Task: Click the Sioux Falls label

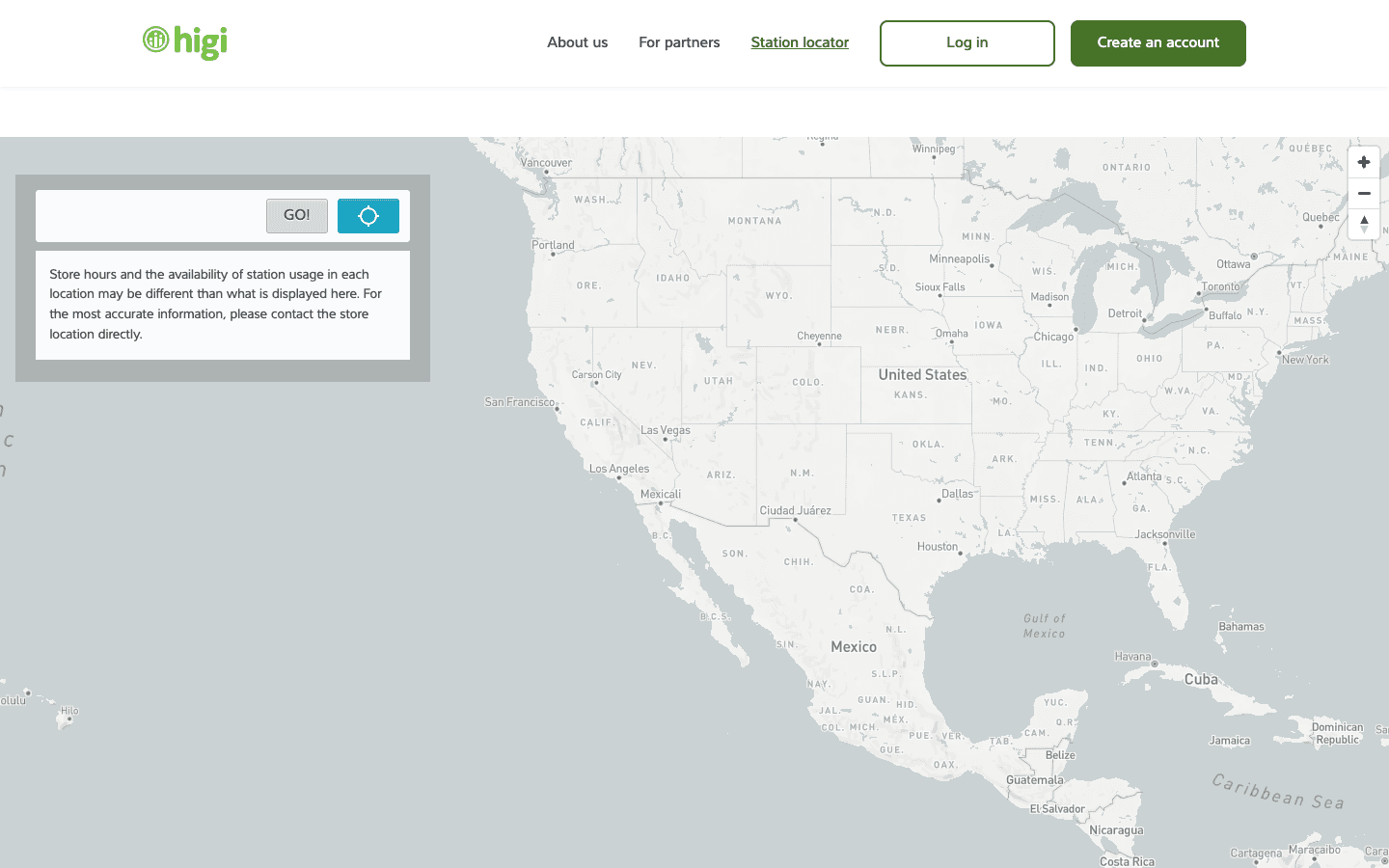Action: (940, 287)
